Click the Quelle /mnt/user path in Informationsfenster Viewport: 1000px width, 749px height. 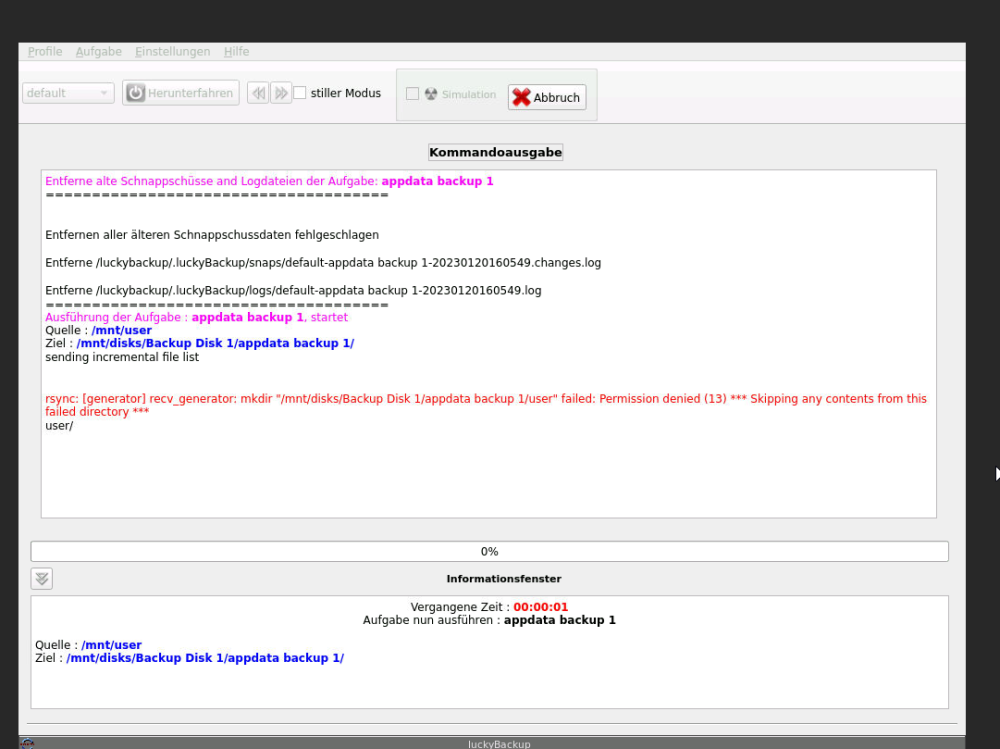click(112, 645)
